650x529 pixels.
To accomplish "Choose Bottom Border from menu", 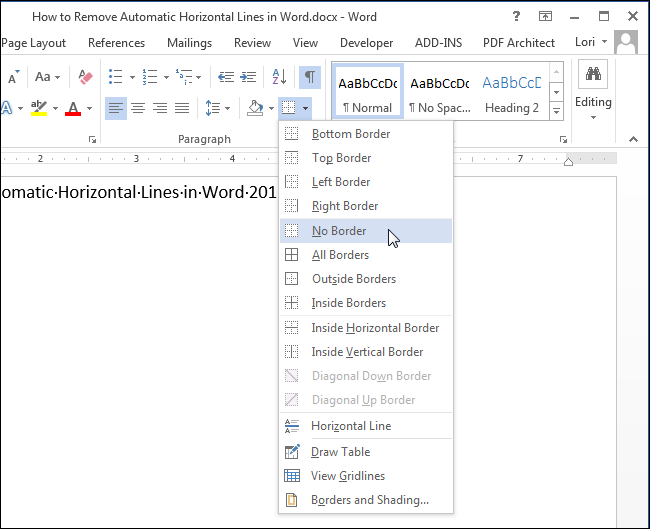I will (366, 134).
